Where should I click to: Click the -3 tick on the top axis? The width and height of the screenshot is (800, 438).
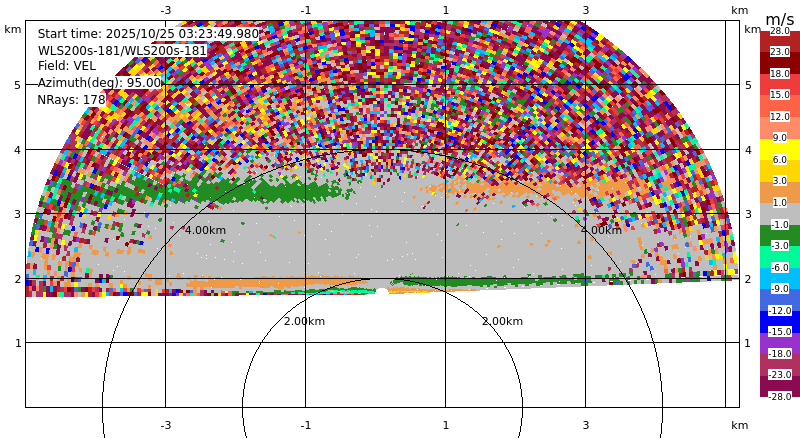(165, 10)
